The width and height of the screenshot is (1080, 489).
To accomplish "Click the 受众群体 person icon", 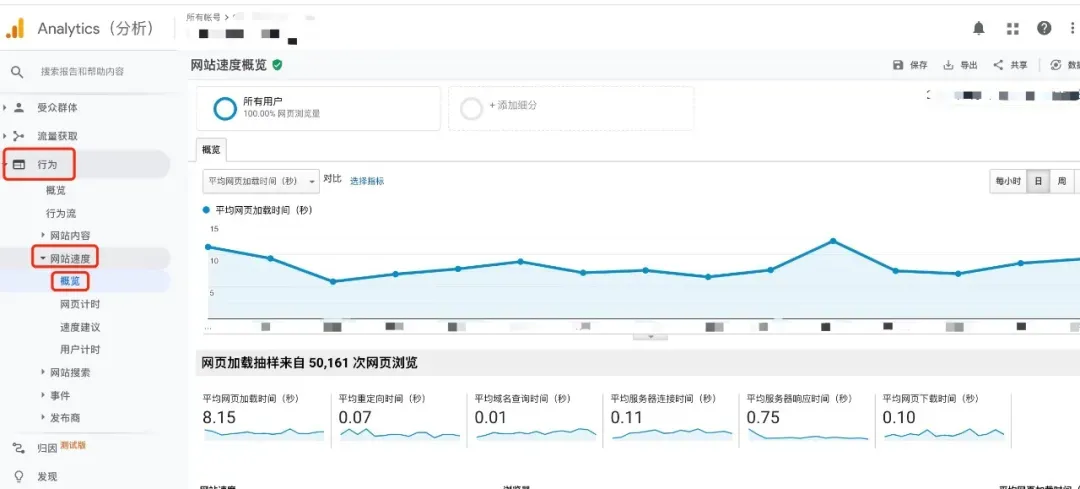I will pyautogui.click(x=19, y=107).
